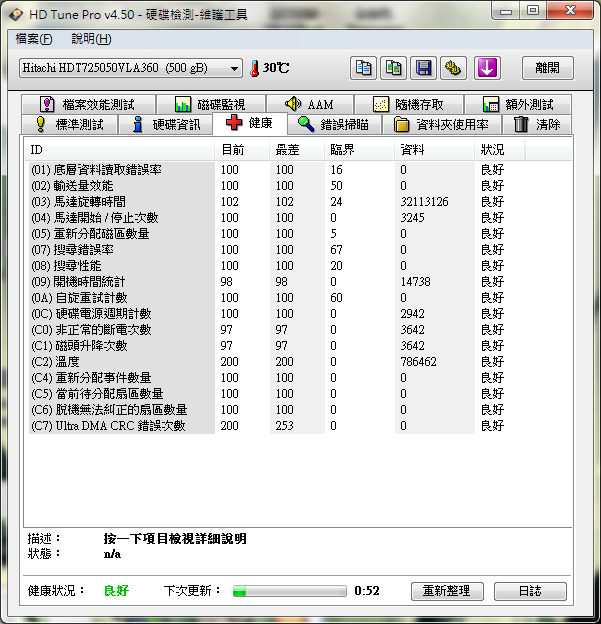This screenshot has width=601, height=624.
Task: Click the copy info to clipboard icon
Action: (x=363, y=68)
